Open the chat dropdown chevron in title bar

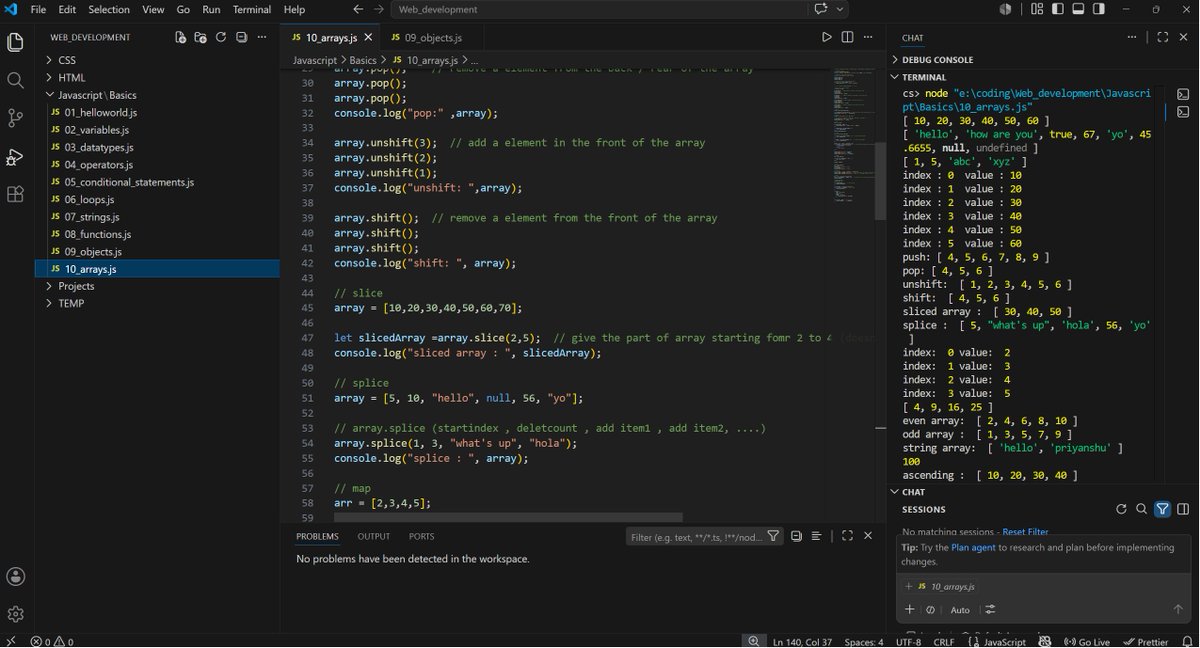840,9
